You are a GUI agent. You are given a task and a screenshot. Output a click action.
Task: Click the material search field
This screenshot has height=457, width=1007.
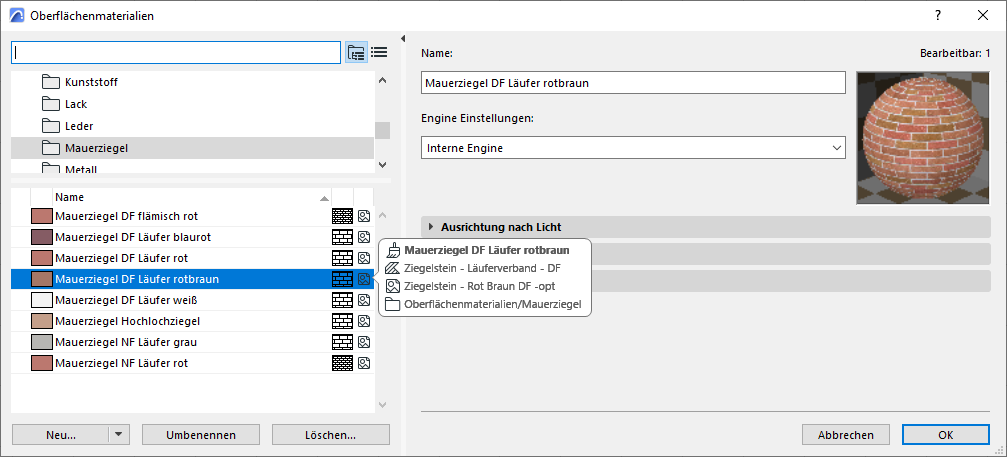pos(176,52)
